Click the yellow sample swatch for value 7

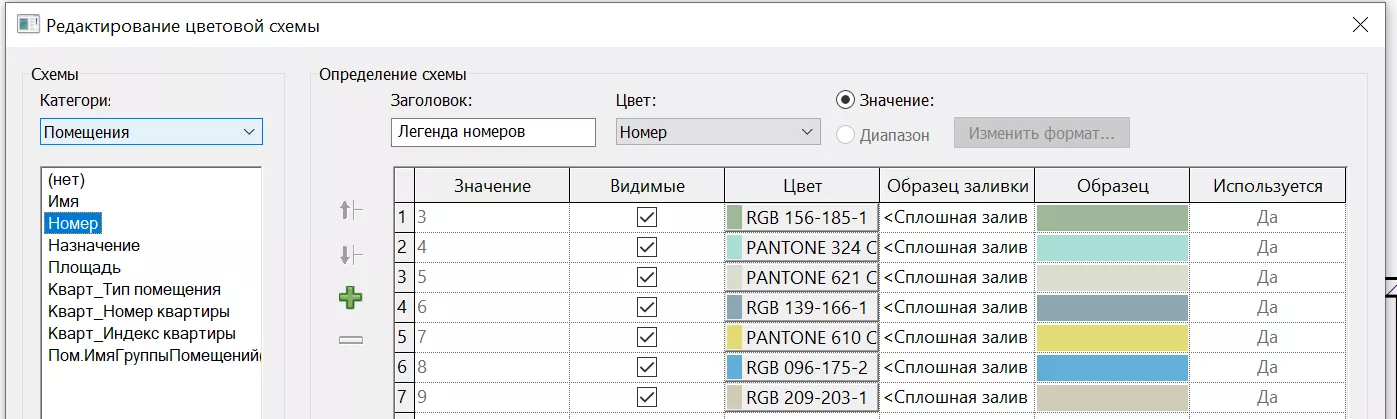tap(1111, 337)
